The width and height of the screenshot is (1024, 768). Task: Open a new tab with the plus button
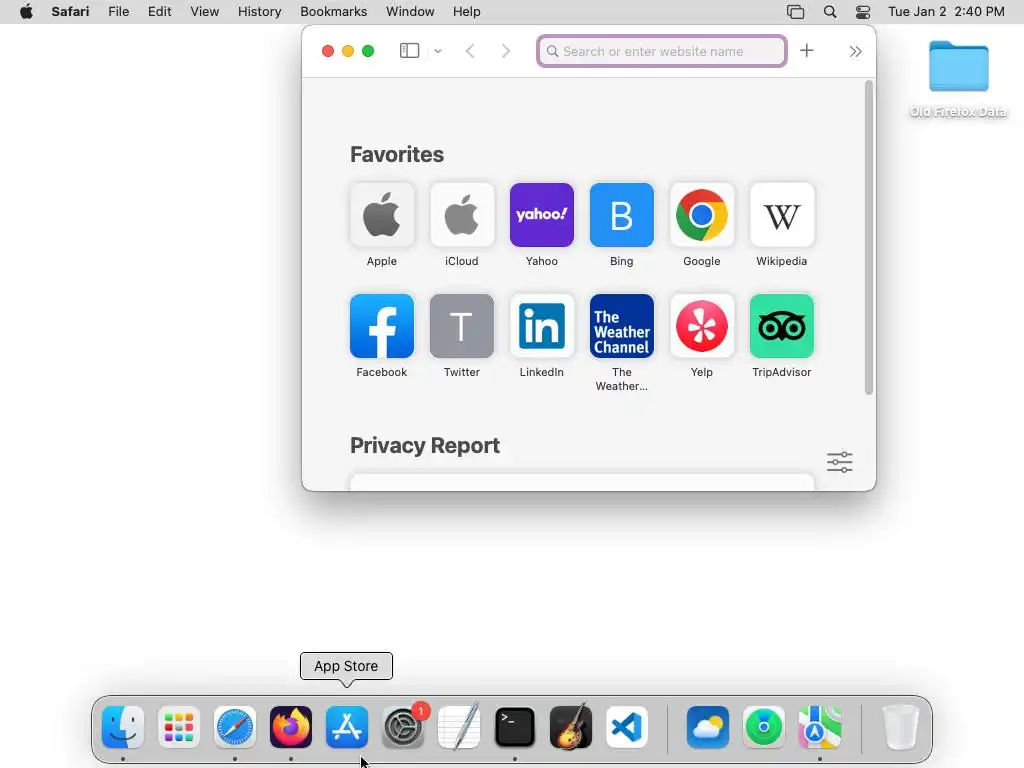pyautogui.click(x=807, y=50)
